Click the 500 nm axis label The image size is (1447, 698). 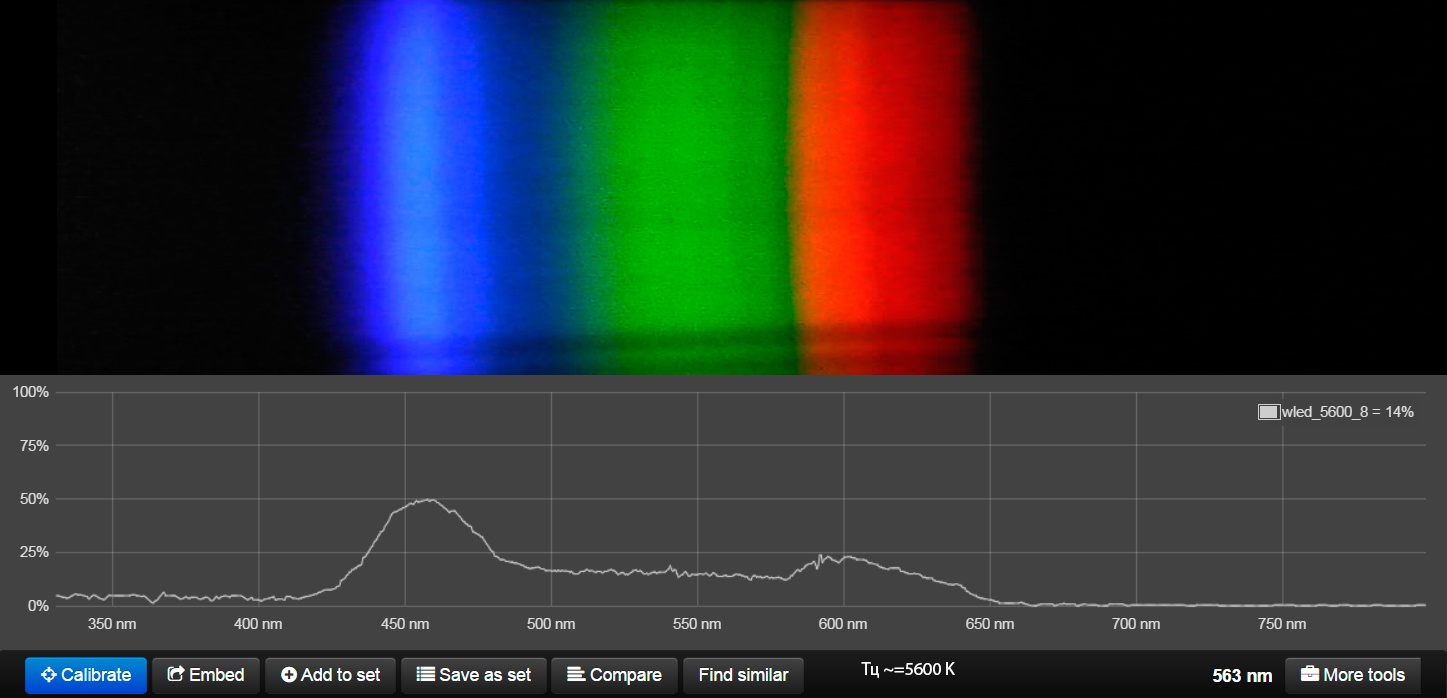[x=551, y=624]
